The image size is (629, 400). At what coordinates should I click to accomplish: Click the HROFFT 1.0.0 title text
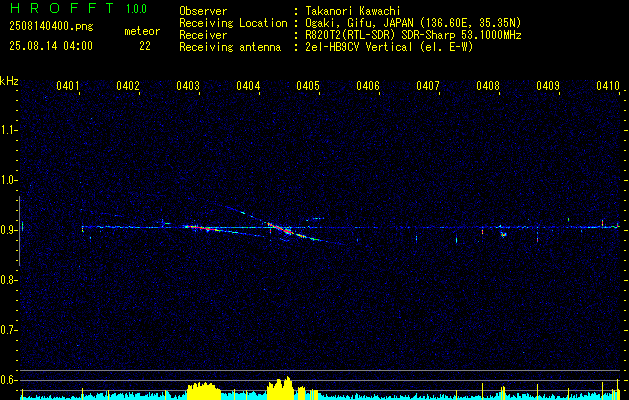(x=79, y=8)
